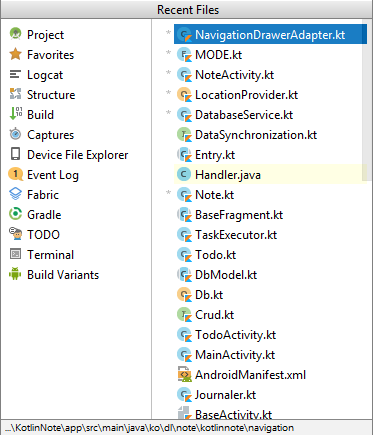Image resolution: width=373 pixels, height=435 pixels.
Task: Select the Entry.kt file
Action: (x=215, y=155)
